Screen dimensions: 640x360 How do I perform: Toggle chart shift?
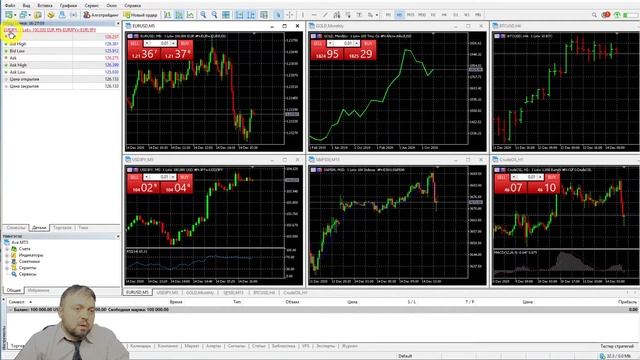pos(251,15)
